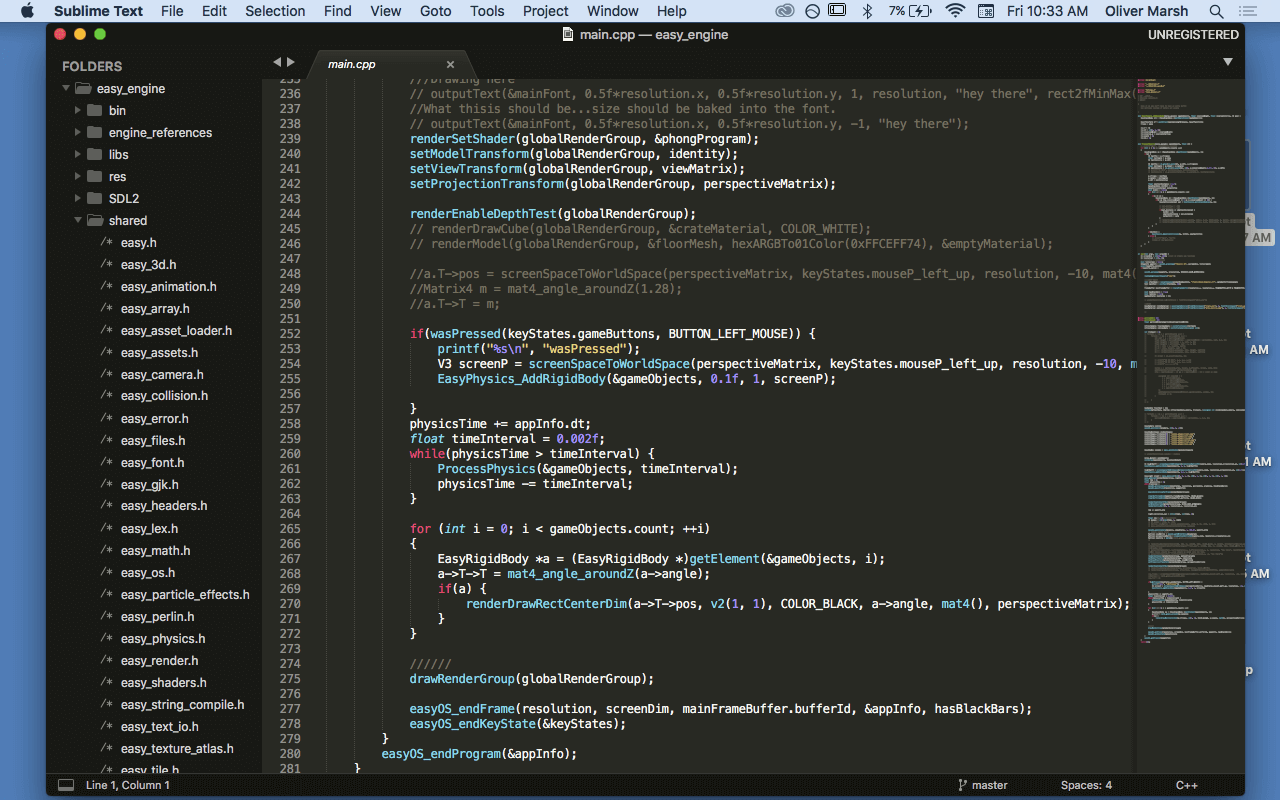Viewport: 1280px width, 800px height.
Task: Open the Project menu
Action: point(546,11)
